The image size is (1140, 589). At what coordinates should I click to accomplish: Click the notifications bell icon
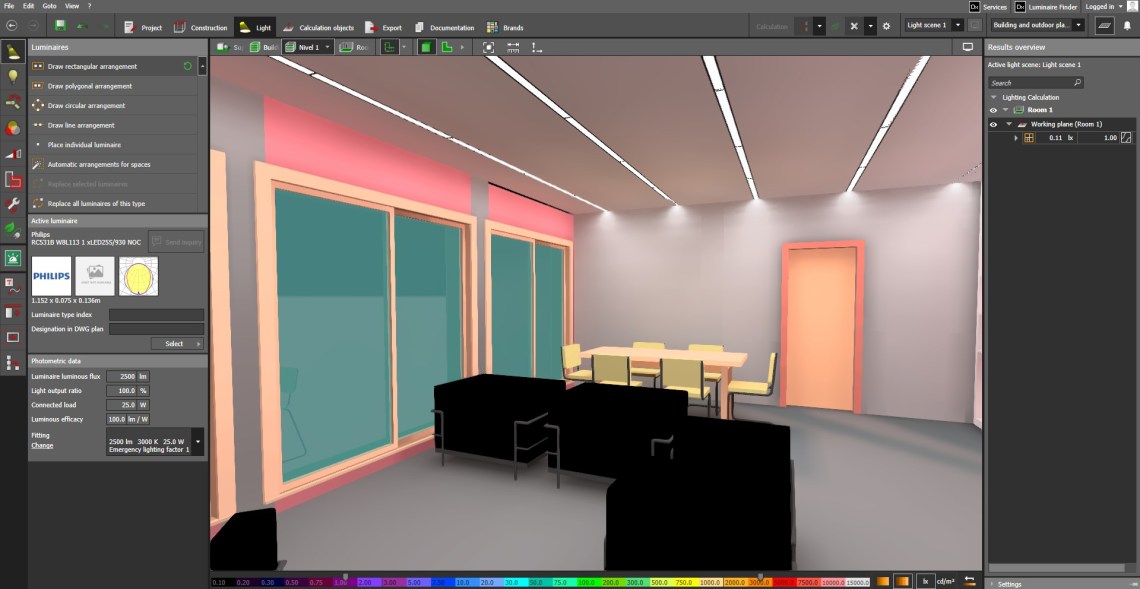click(x=1127, y=26)
